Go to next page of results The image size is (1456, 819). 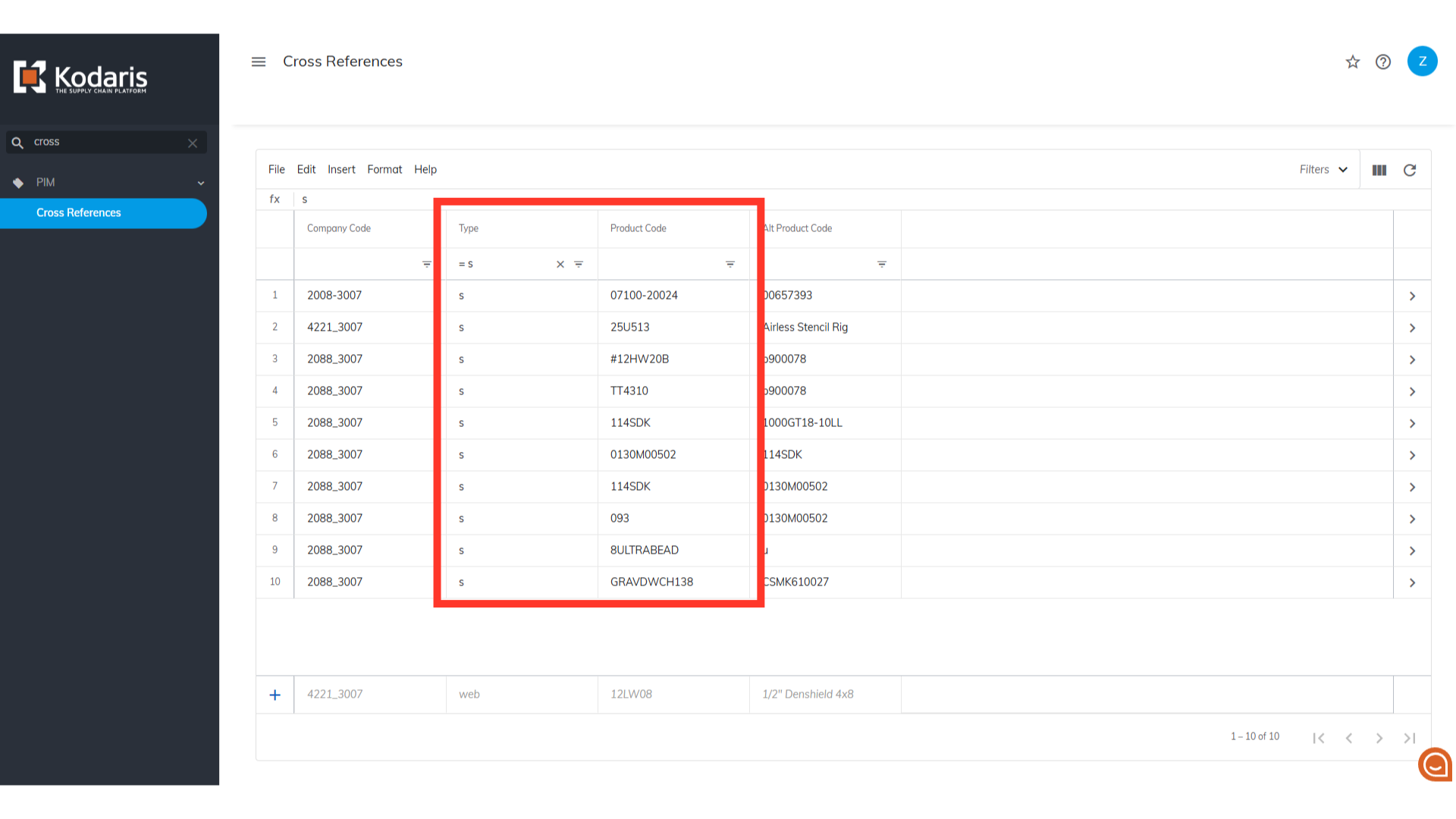click(x=1379, y=738)
